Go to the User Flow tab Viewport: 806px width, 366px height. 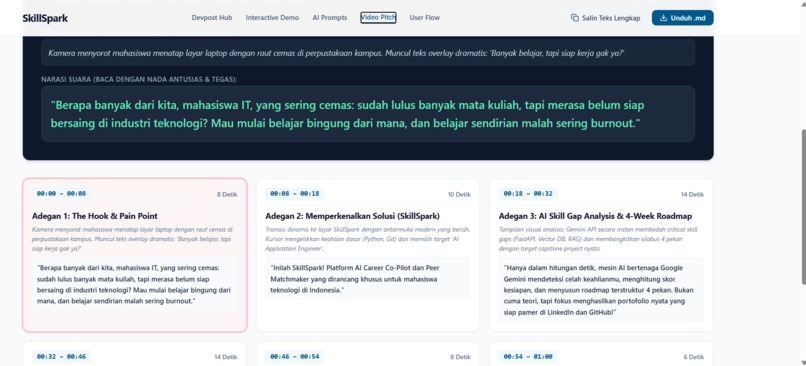[425, 17]
